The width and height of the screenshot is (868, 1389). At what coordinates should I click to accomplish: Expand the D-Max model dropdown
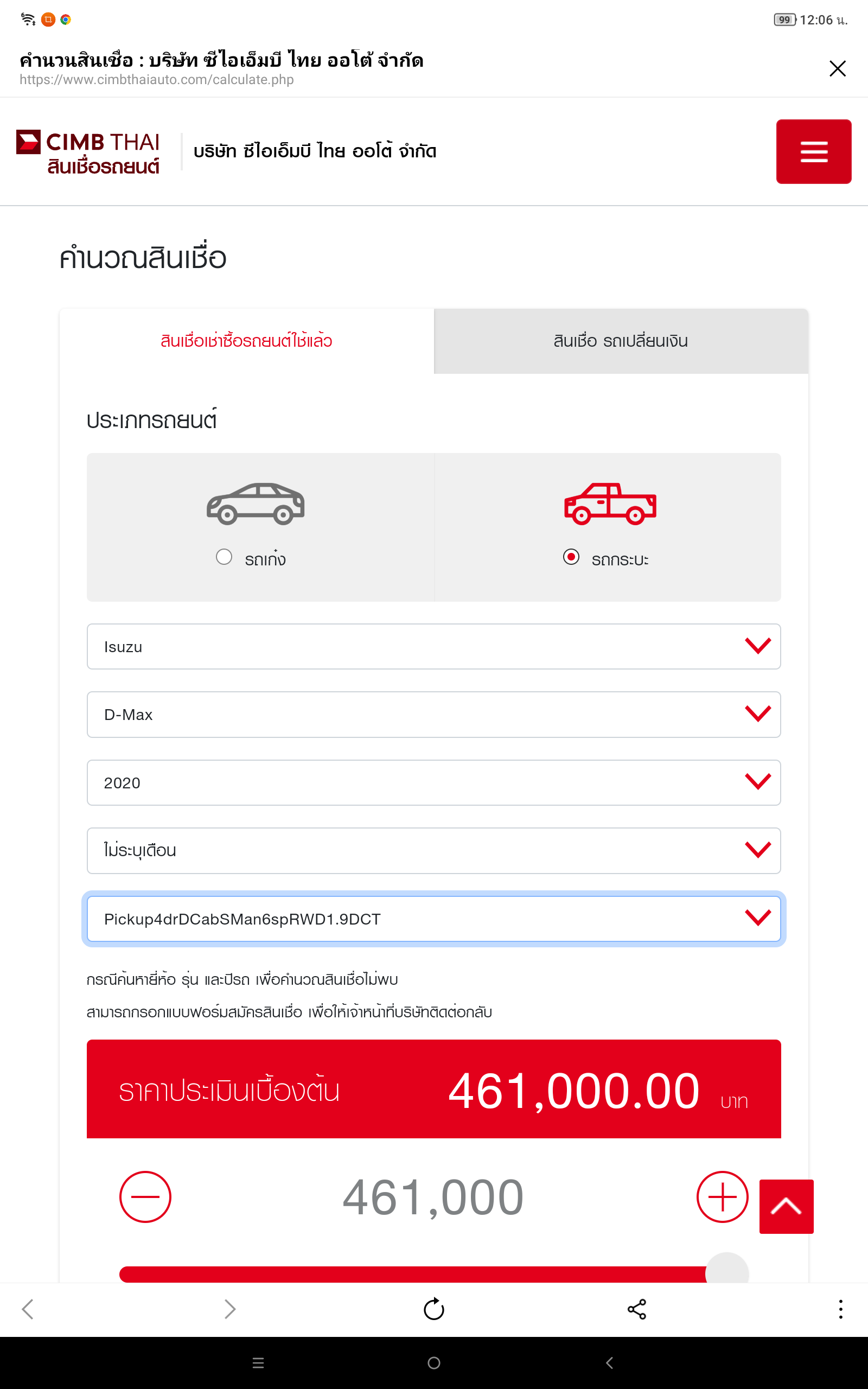tap(433, 714)
